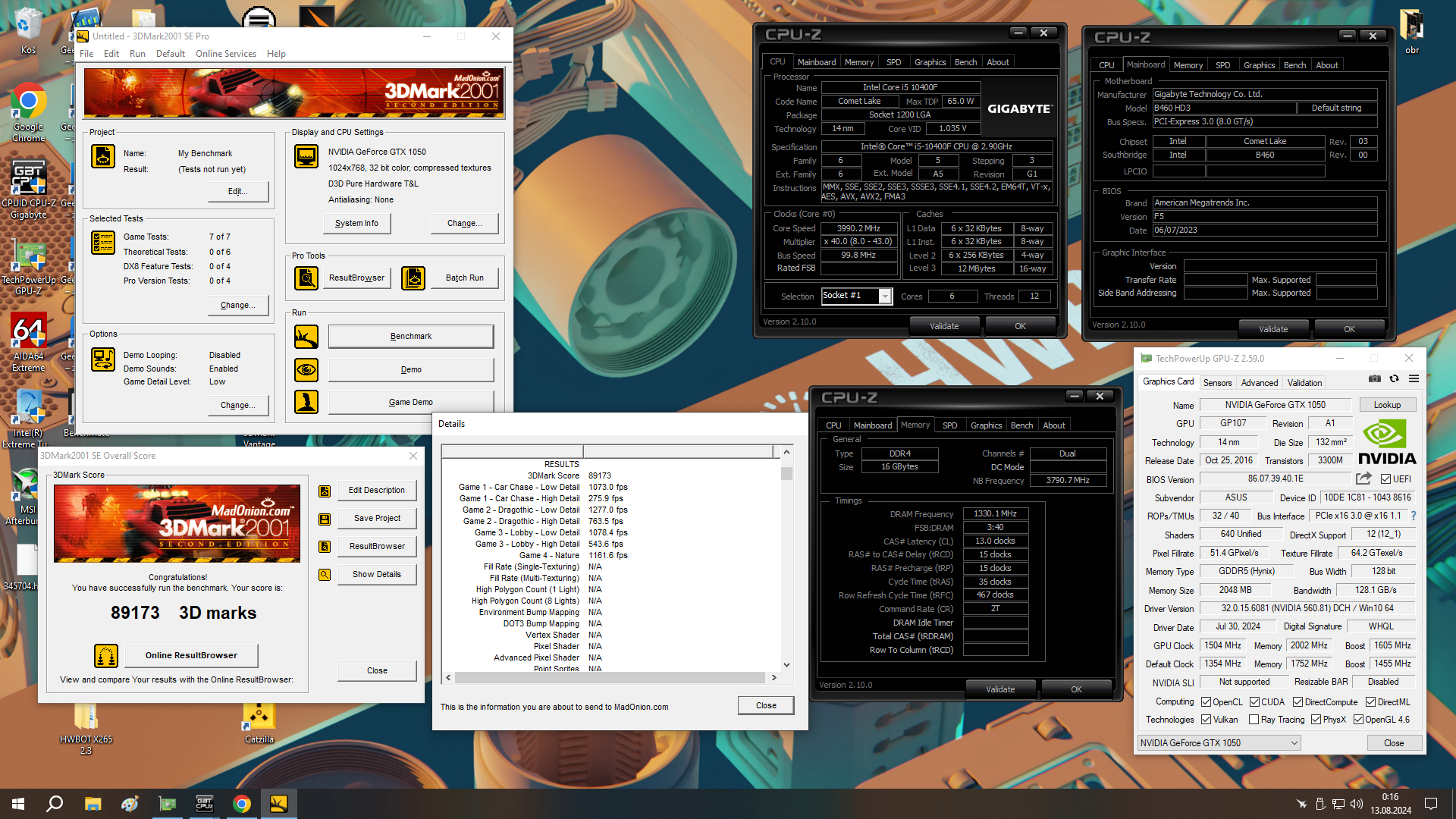Open the GPU-Z hamburger menu
This screenshot has height=819, width=1456.
1414,378
